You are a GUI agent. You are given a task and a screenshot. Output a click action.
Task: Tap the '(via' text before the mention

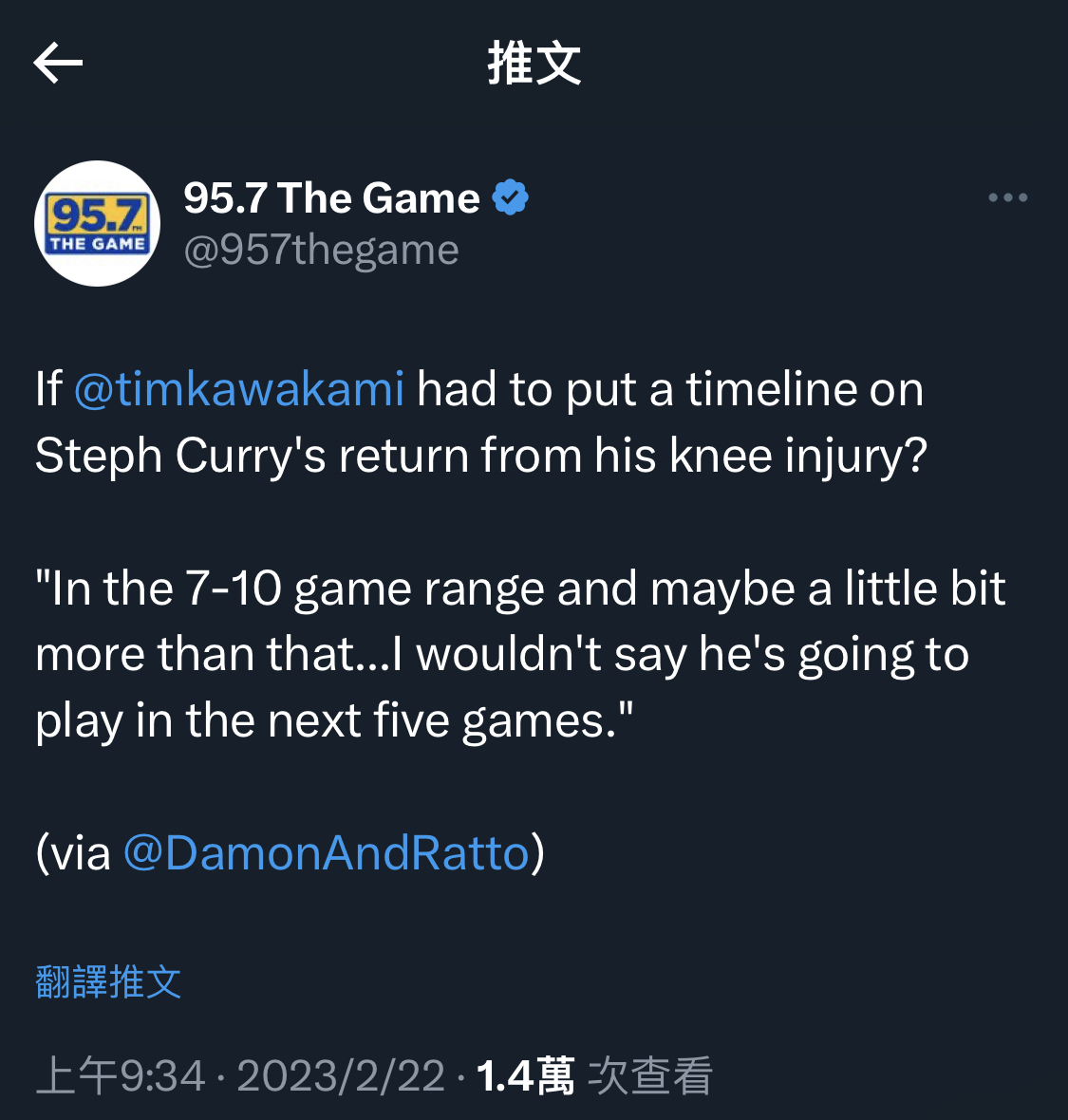(73, 853)
